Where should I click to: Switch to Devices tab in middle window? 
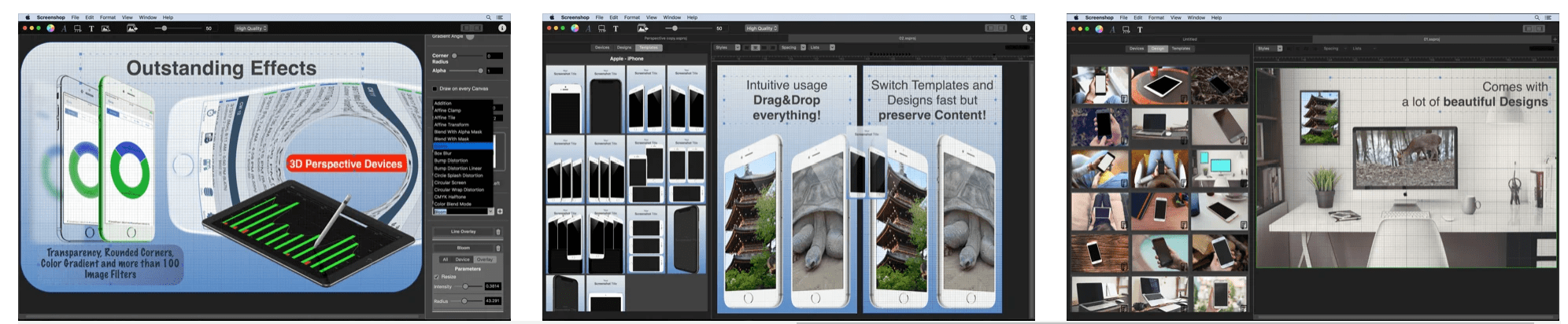coord(602,47)
